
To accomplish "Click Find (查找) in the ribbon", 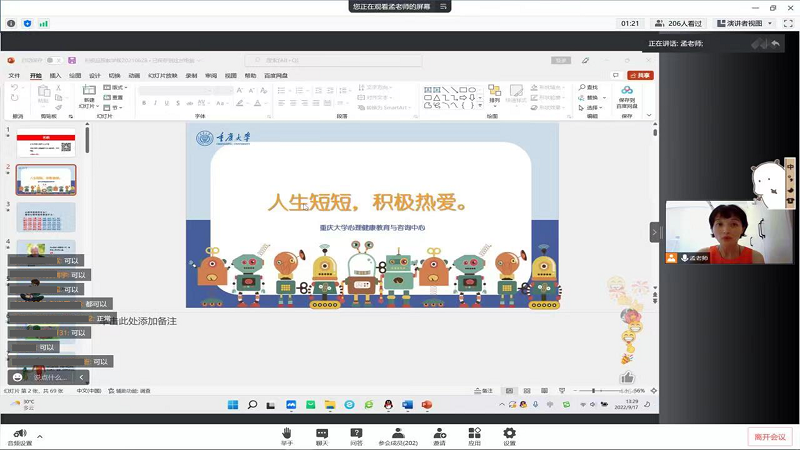I will (x=588, y=87).
